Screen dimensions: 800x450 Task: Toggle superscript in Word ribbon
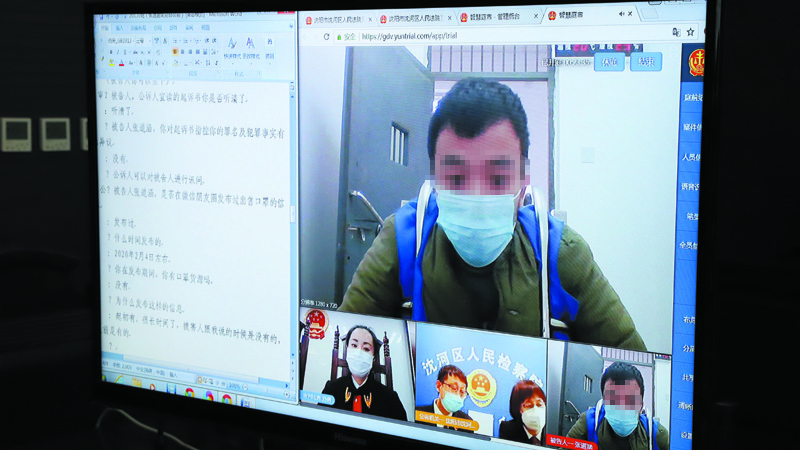coord(149,52)
